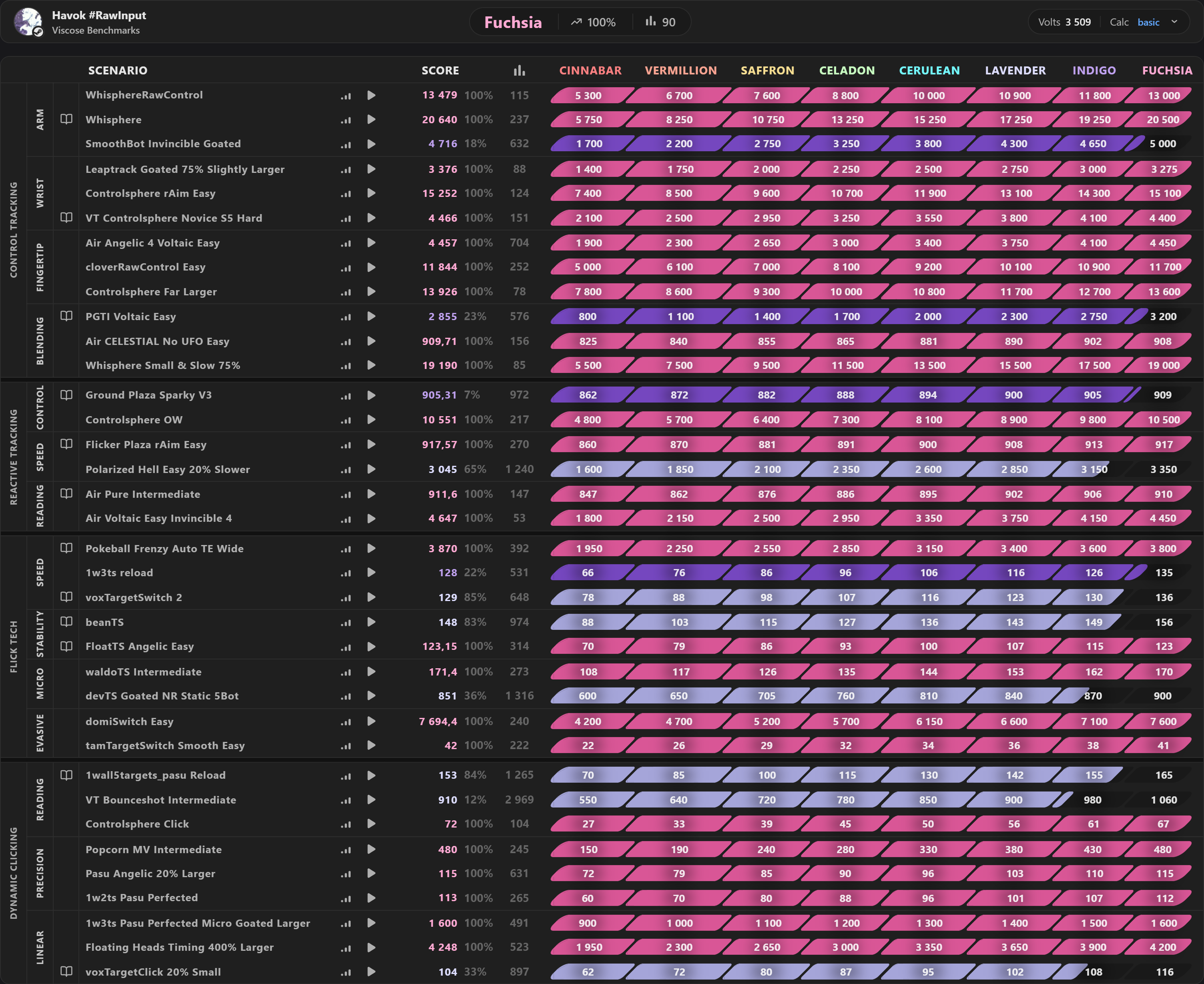Click book icon beside voxTargetClick 20% Small
This screenshot has height=984, width=1204.
click(x=66, y=971)
